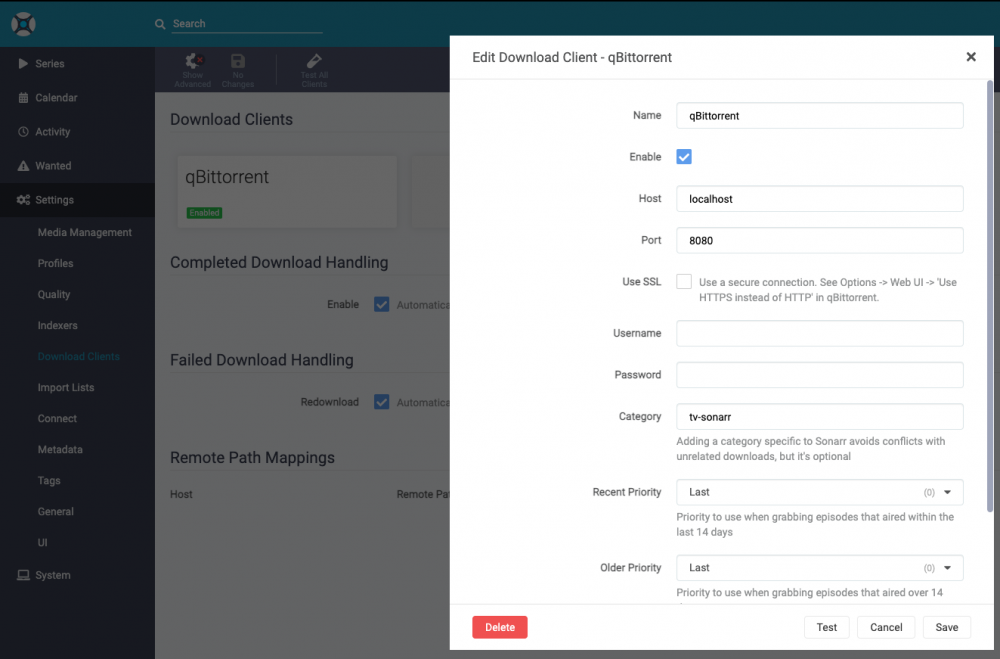Open Metadata settings

tap(60, 450)
